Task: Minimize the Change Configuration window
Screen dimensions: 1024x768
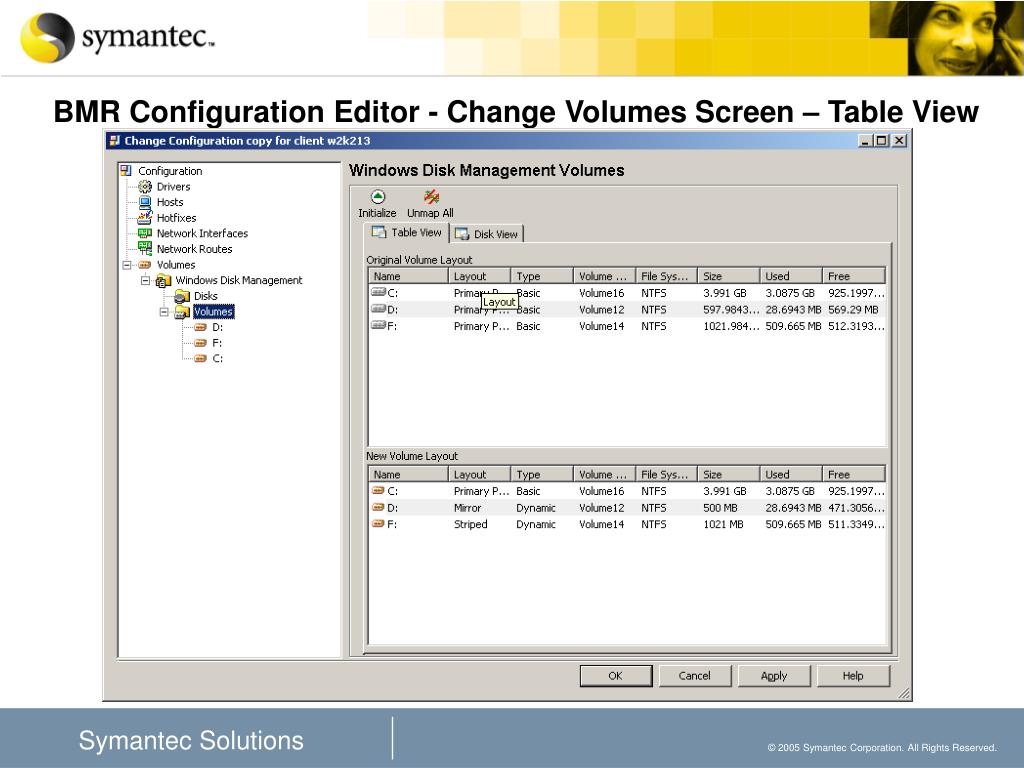Action: click(866, 140)
